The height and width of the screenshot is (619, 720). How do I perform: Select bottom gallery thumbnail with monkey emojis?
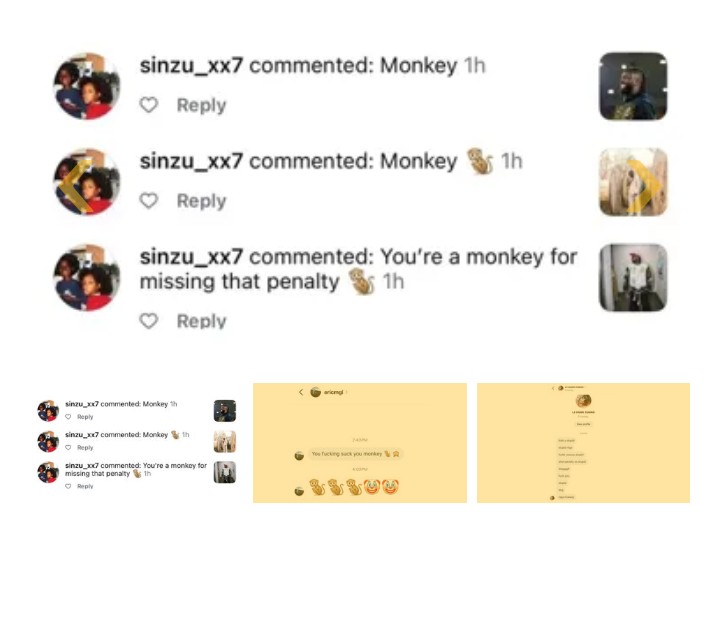360,443
